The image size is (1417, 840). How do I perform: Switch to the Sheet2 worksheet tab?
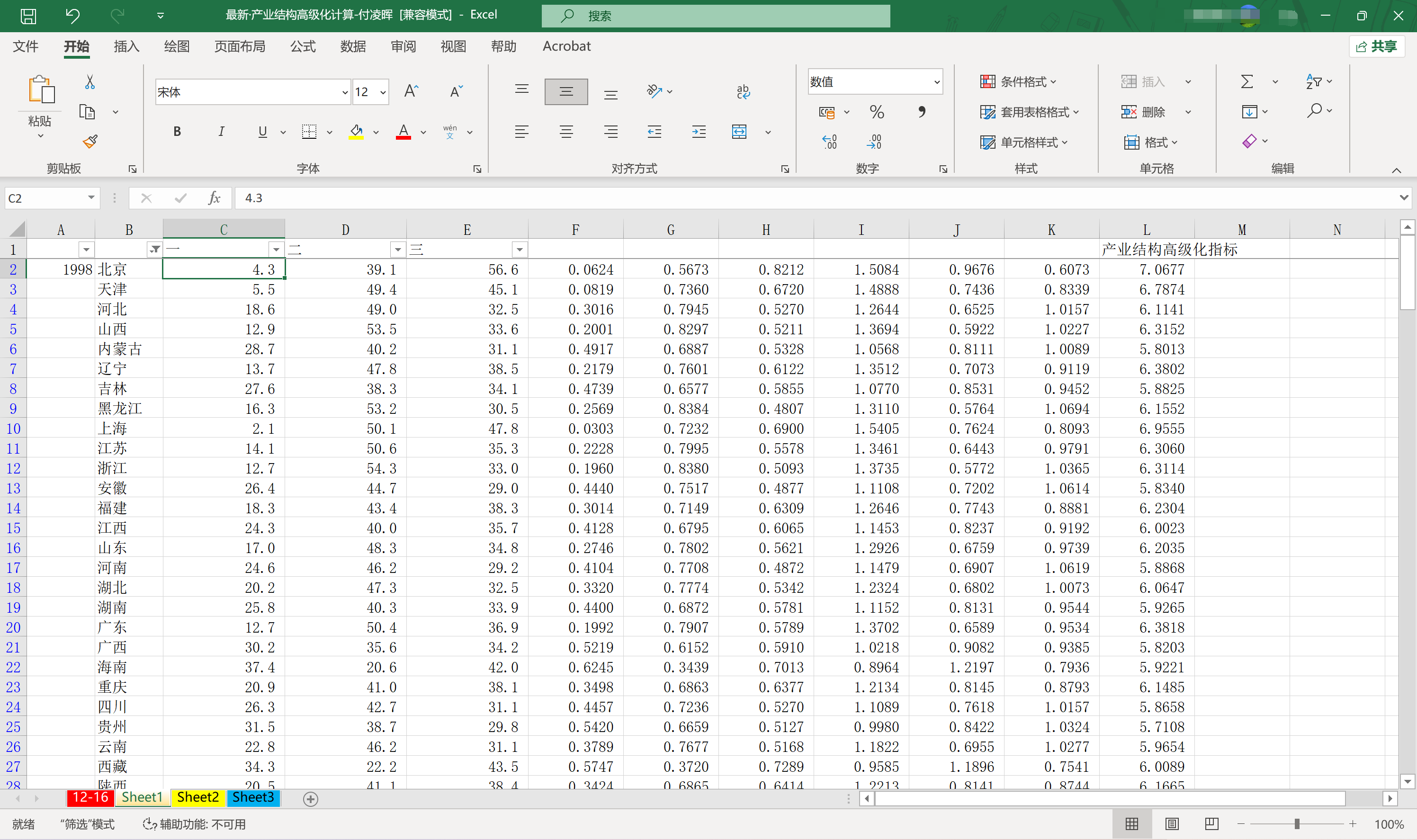click(x=197, y=797)
